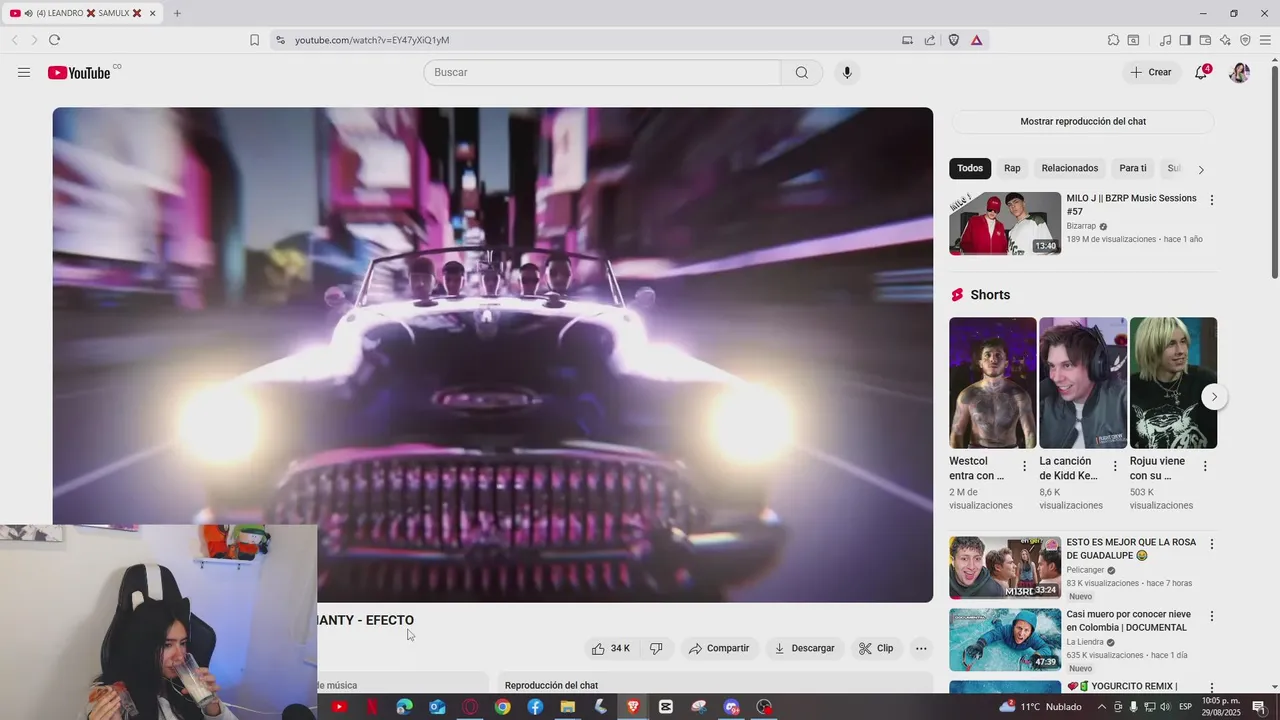
Task: Open the Brave Wallet icon
Action: point(1205,40)
